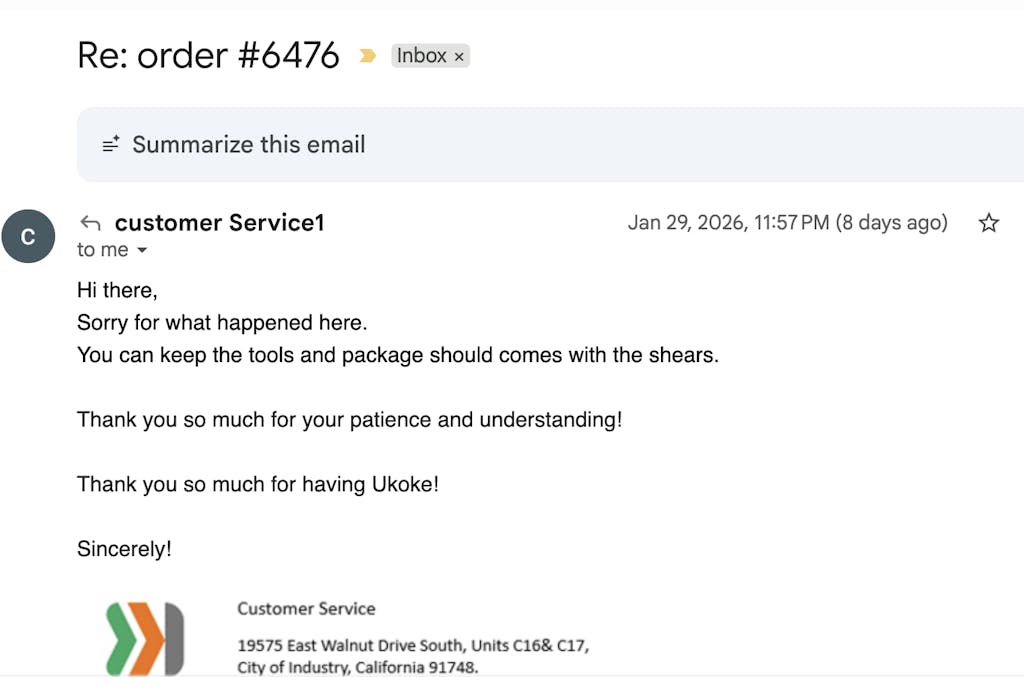This screenshot has height=697, width=1024.
Task: Click the Summarize this email button
Action: pyautogui.click(x=248, y=145)
